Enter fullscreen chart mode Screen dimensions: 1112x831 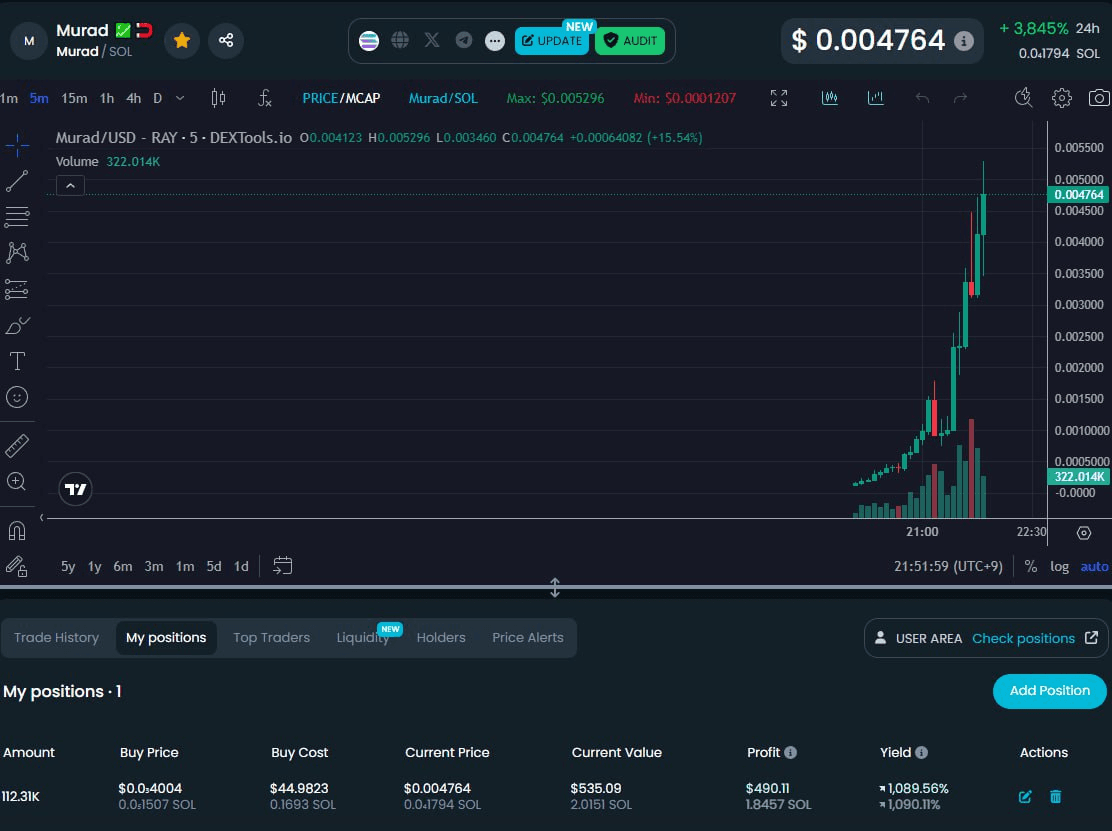pos(779,99)
